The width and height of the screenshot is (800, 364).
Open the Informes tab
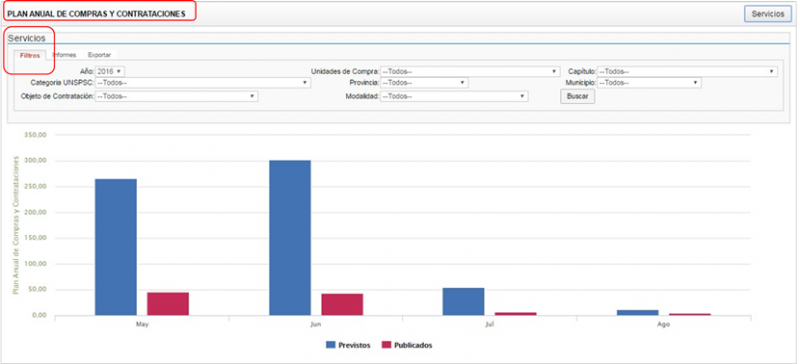tap(64, 55)
